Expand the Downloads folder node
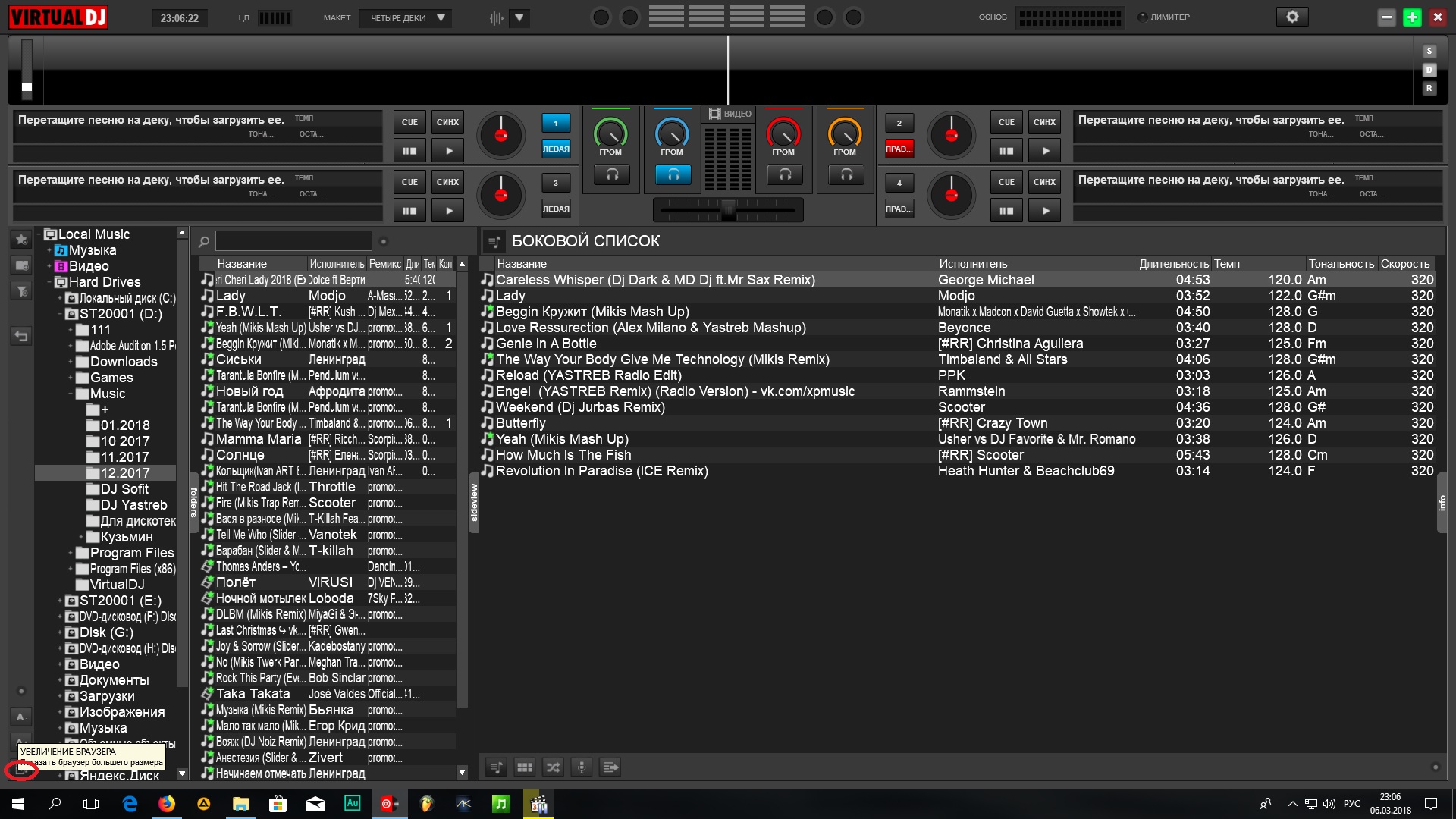 [71, 362]
